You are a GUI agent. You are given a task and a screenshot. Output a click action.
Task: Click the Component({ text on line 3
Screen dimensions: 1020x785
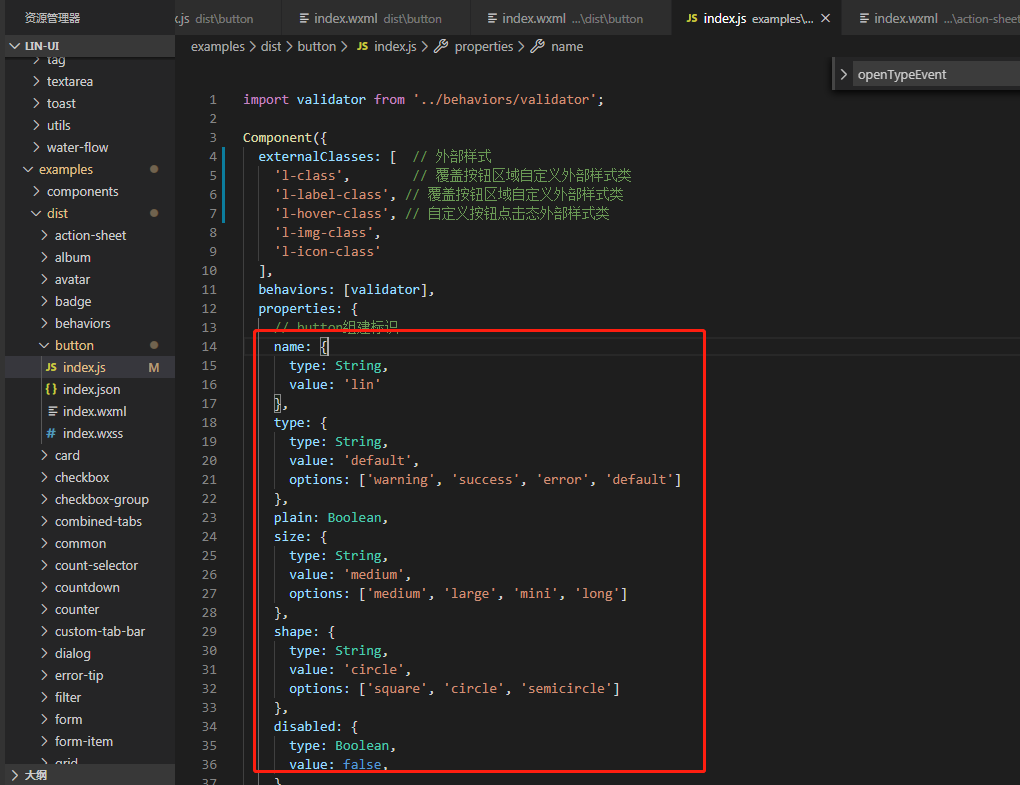click(284, 138)
